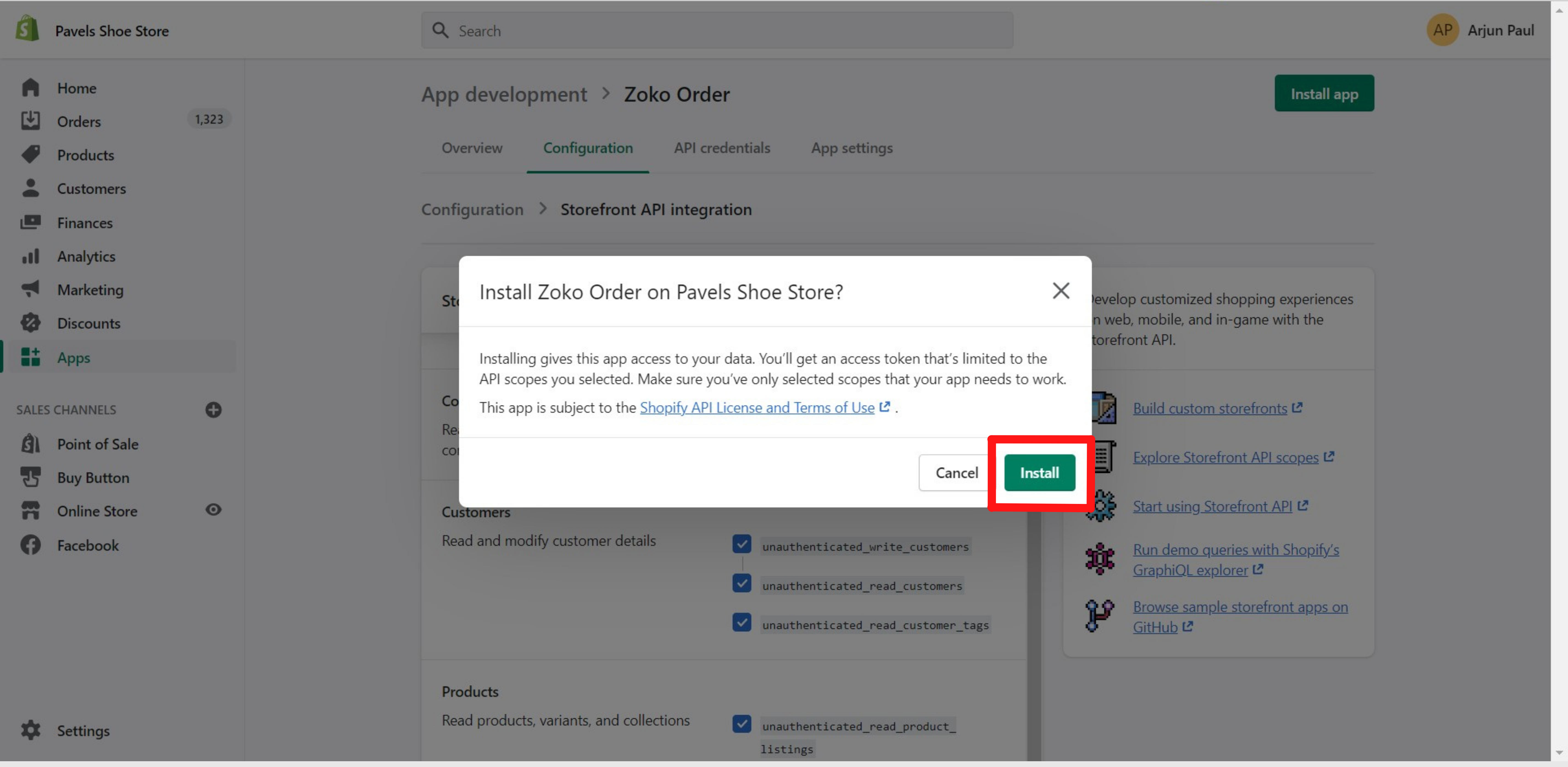The width and height of the screenshot is (1568, 767).
Task: Open the Analytics bar chart icon
Action: point(30,256)
